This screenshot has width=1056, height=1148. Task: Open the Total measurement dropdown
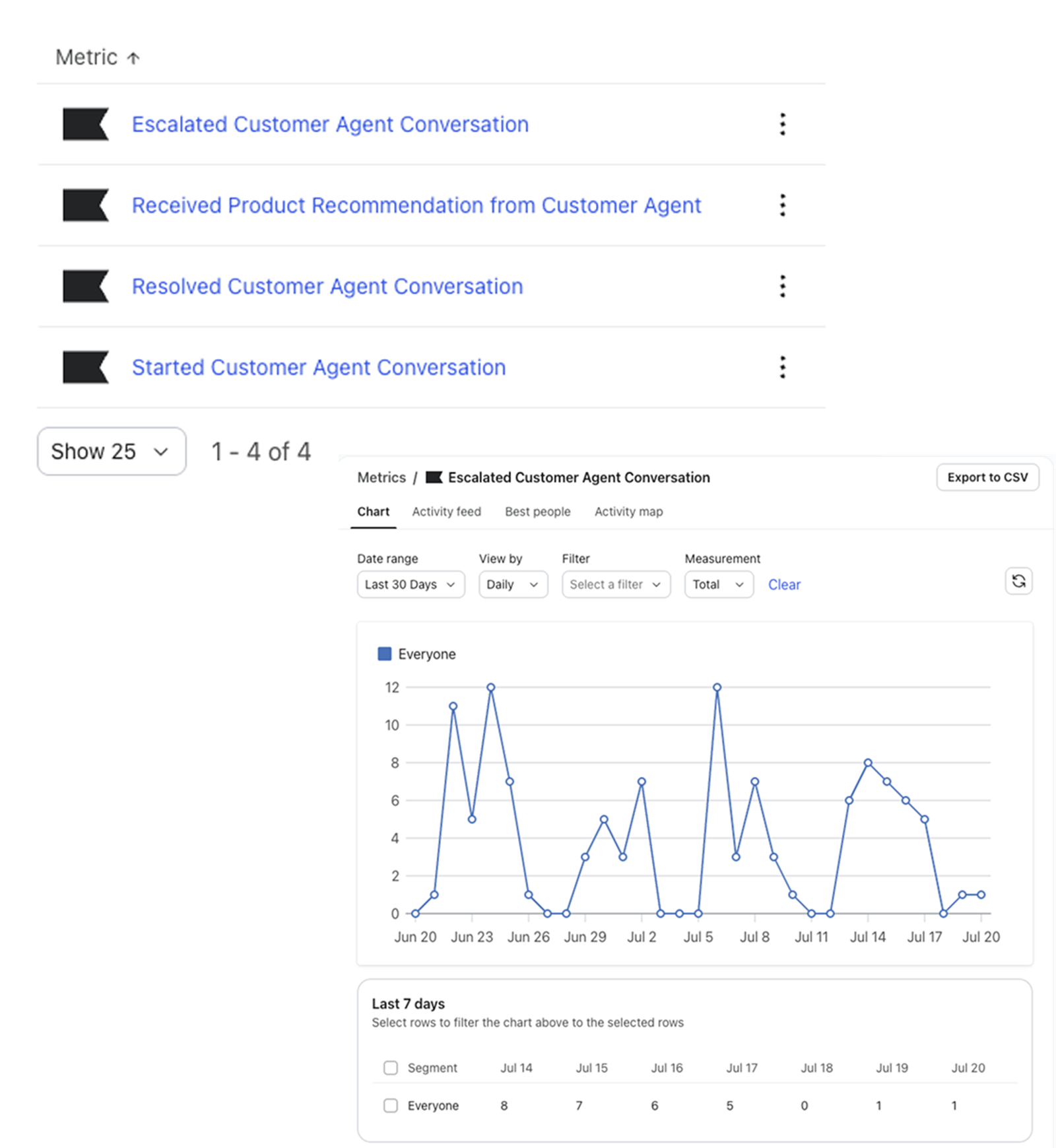pyautogui.click(x=719, y=585)
